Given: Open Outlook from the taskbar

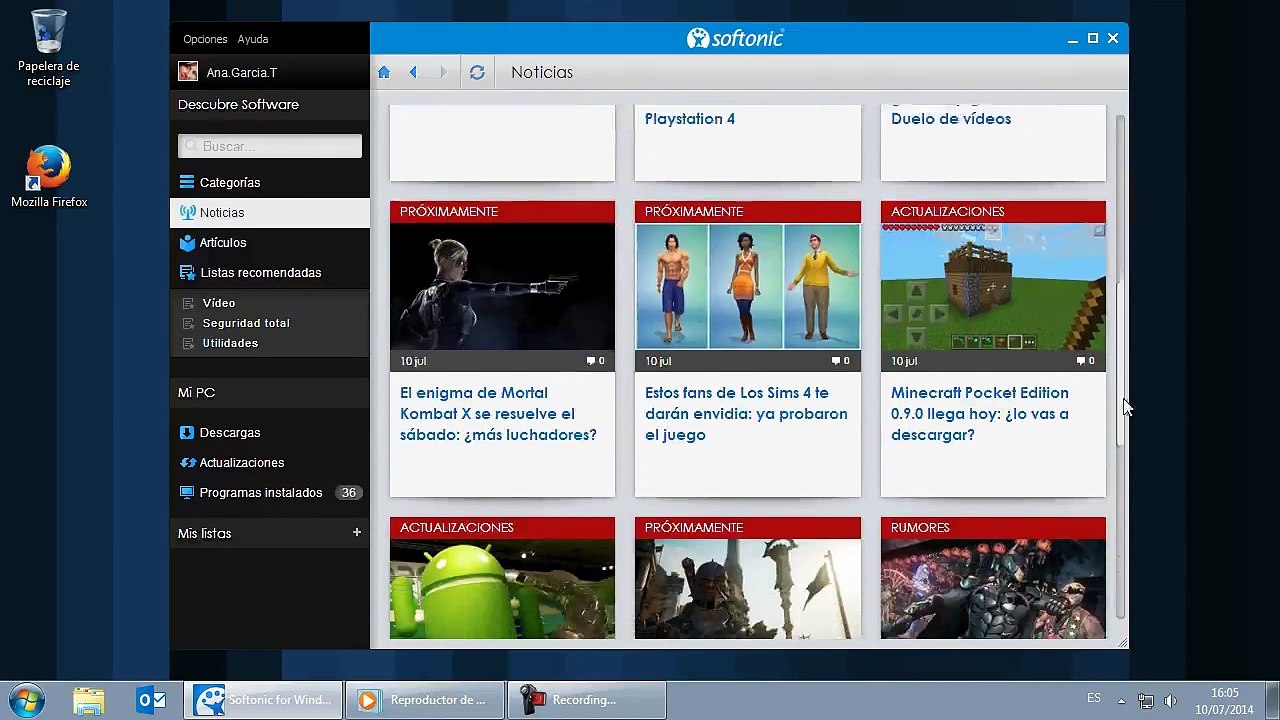Looking at the screenshot, I should [152, 700].
